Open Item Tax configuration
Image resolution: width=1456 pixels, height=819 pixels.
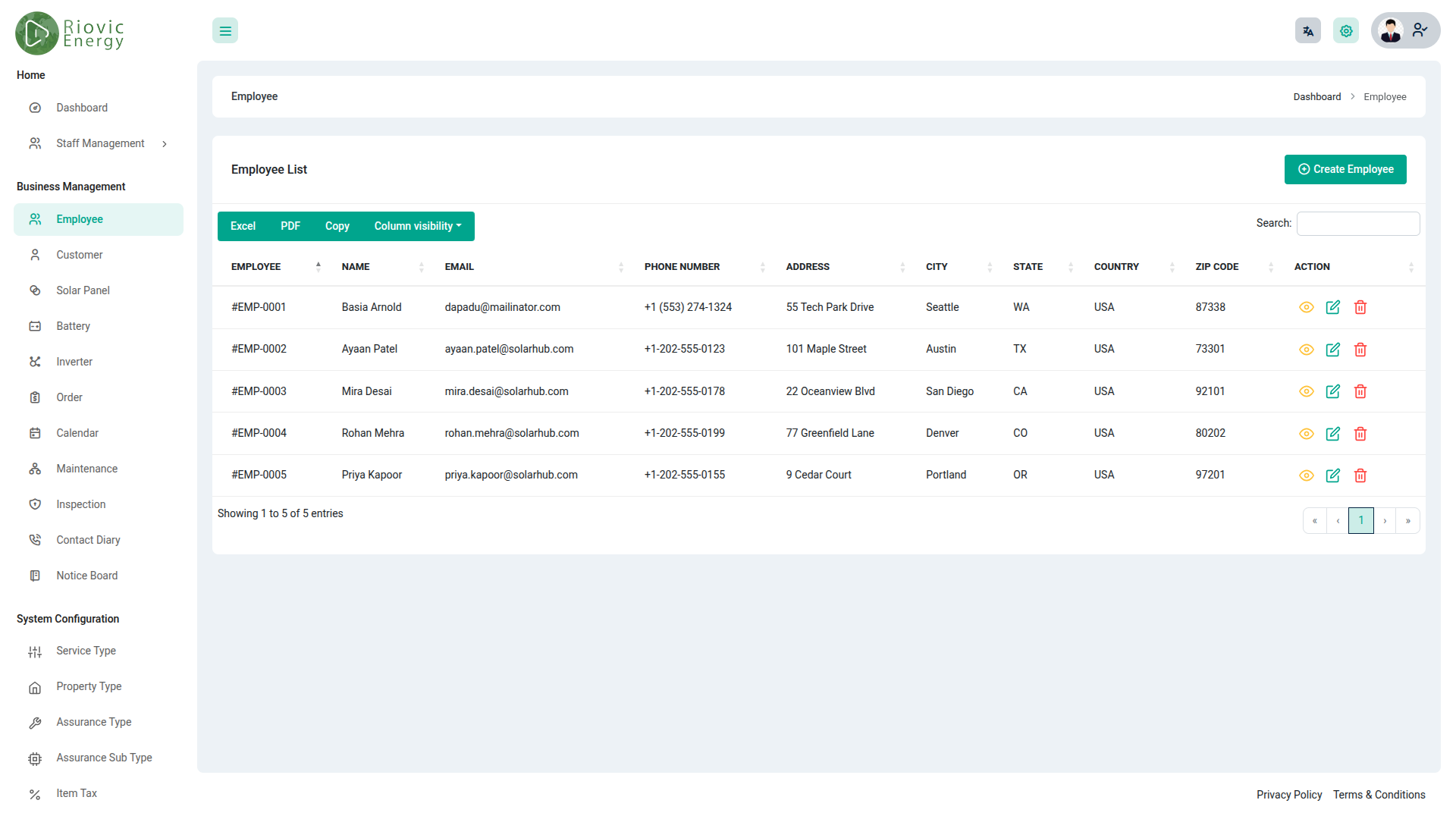pos(99,793)
